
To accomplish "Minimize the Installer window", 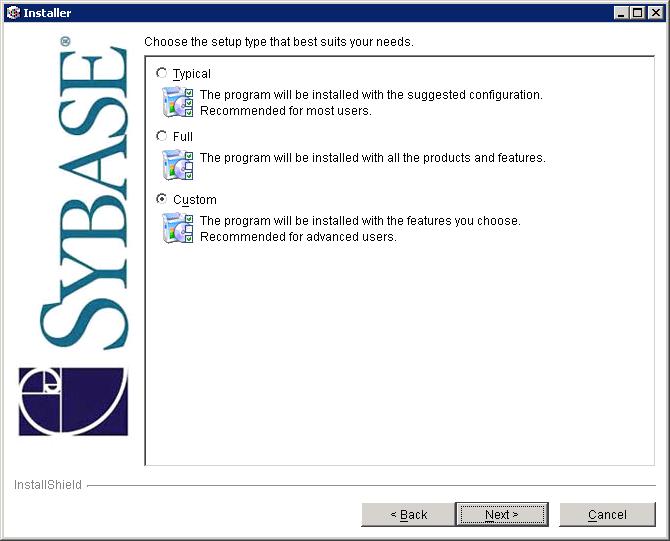I will point(621,13).
